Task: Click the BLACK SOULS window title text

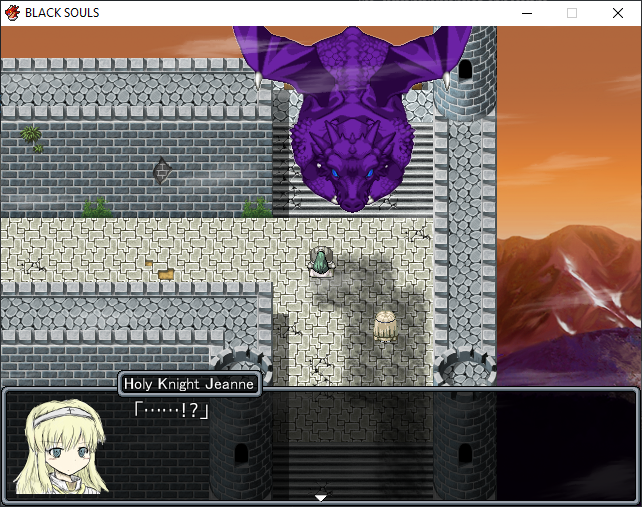Action: click(x=62, y=13)
